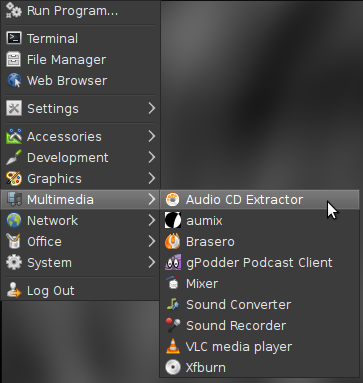The height and width of the screenshot is (383, 363).
Task: Expand the Development submenu arrow
Action: [152, 157]
